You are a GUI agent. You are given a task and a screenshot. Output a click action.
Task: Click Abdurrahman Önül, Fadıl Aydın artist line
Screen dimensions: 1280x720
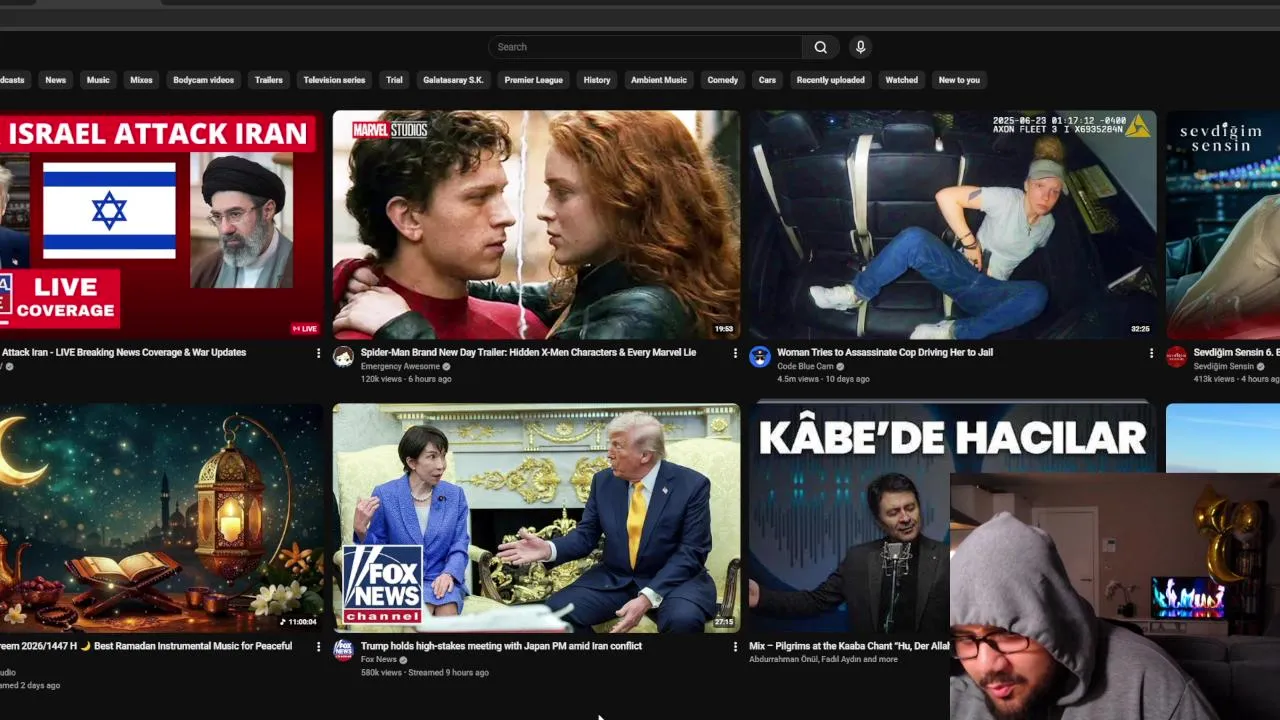tap(823, 660)
